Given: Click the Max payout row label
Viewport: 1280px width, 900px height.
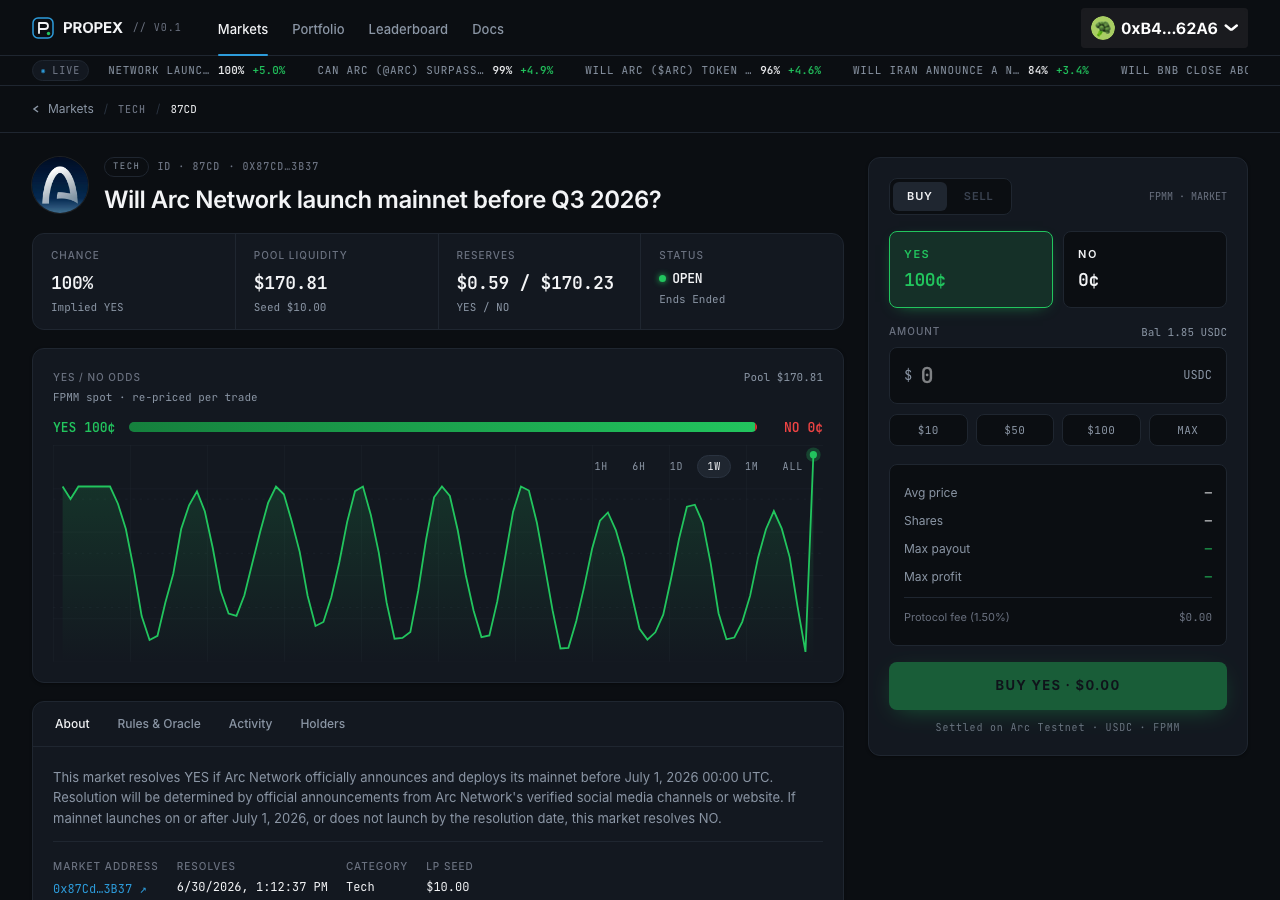Looking at the screenshot, I should (937, 549).
